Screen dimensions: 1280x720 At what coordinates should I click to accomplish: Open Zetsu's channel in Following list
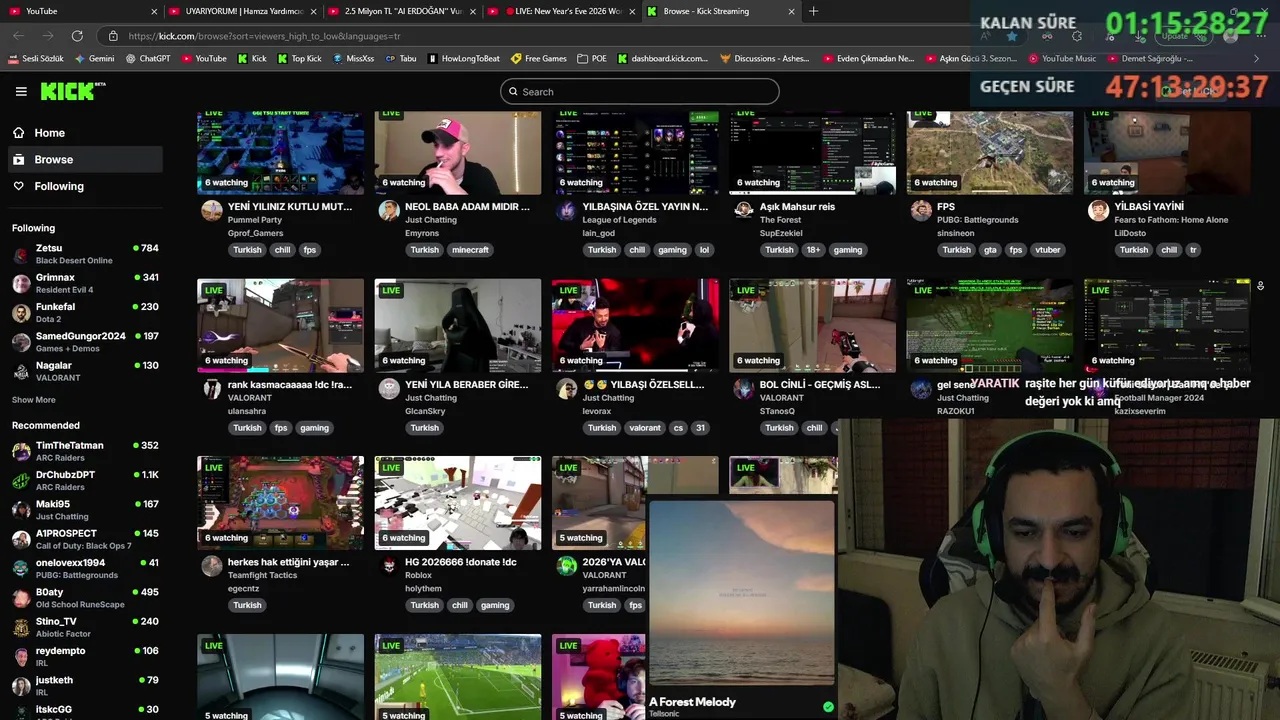pyautogui.click(x=85, y=254)
